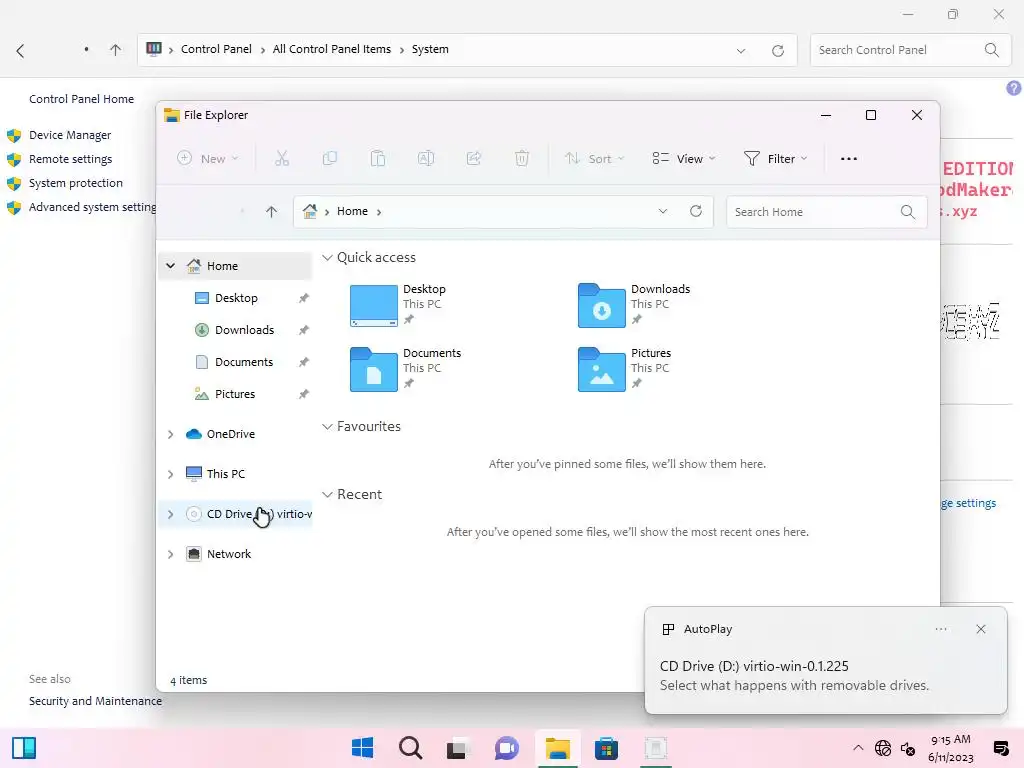
Task: Click All Control Panel Items breadcrumb
Action: pyautogui.click(x=332, y=49)
